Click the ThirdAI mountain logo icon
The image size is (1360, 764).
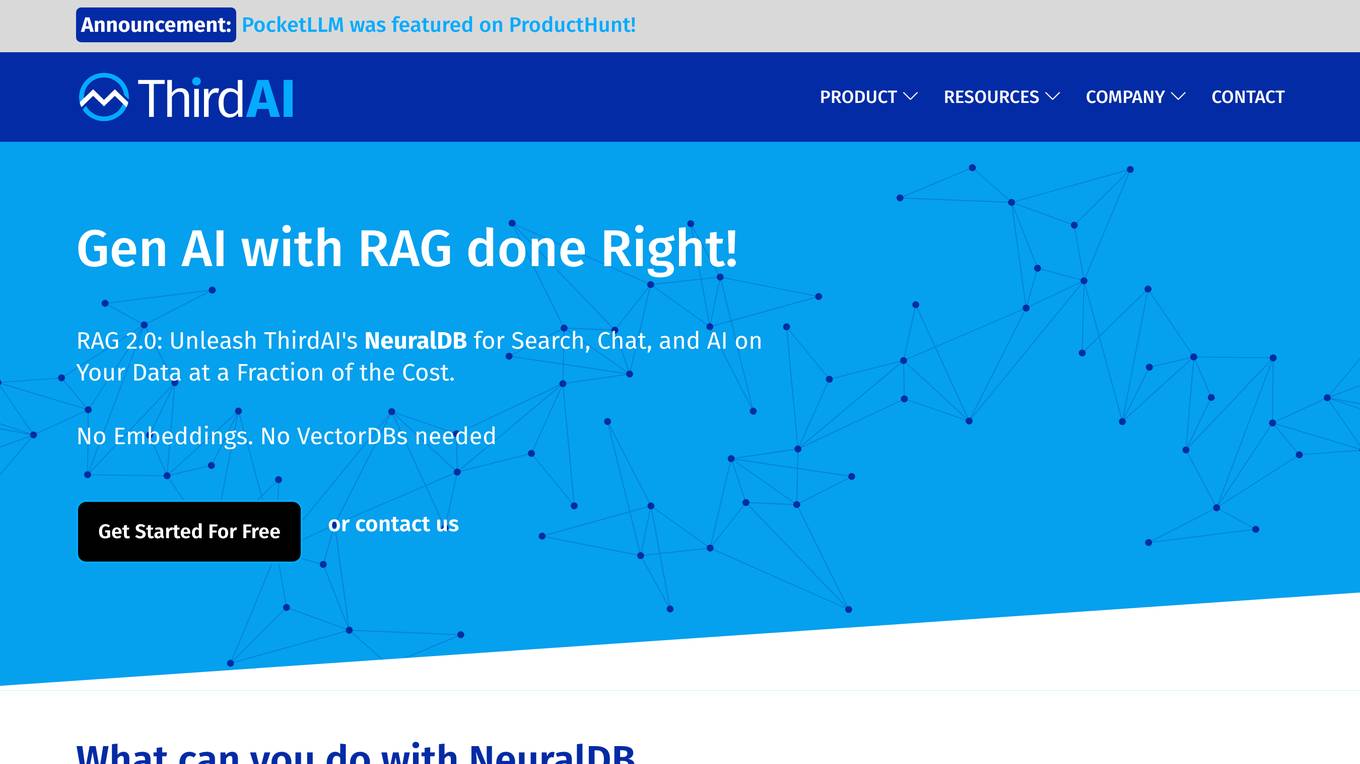pyautogui.click(x=104, y=97)
